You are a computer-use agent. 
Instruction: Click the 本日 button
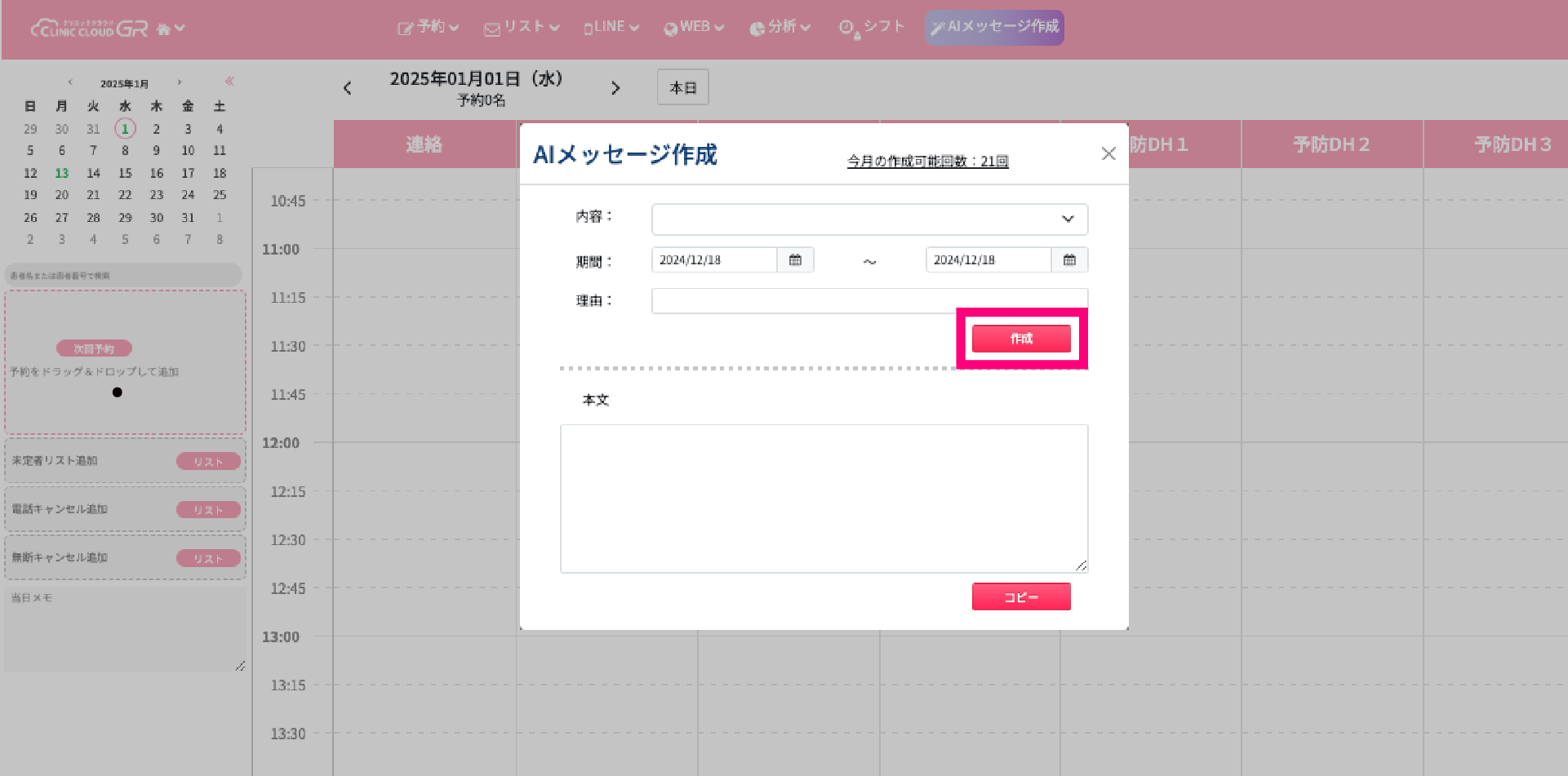(x=682, y=87)
